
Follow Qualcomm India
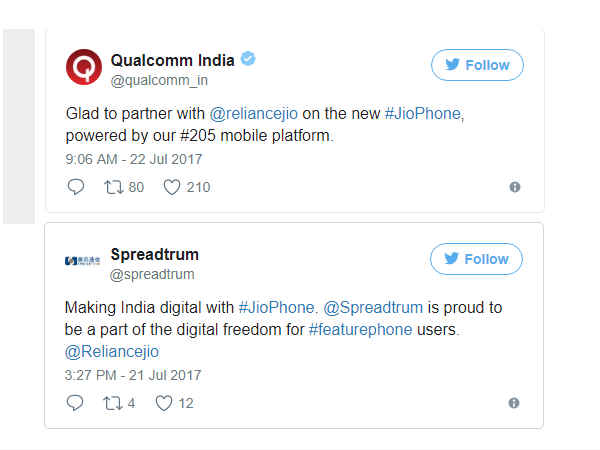tap(477, 65)
